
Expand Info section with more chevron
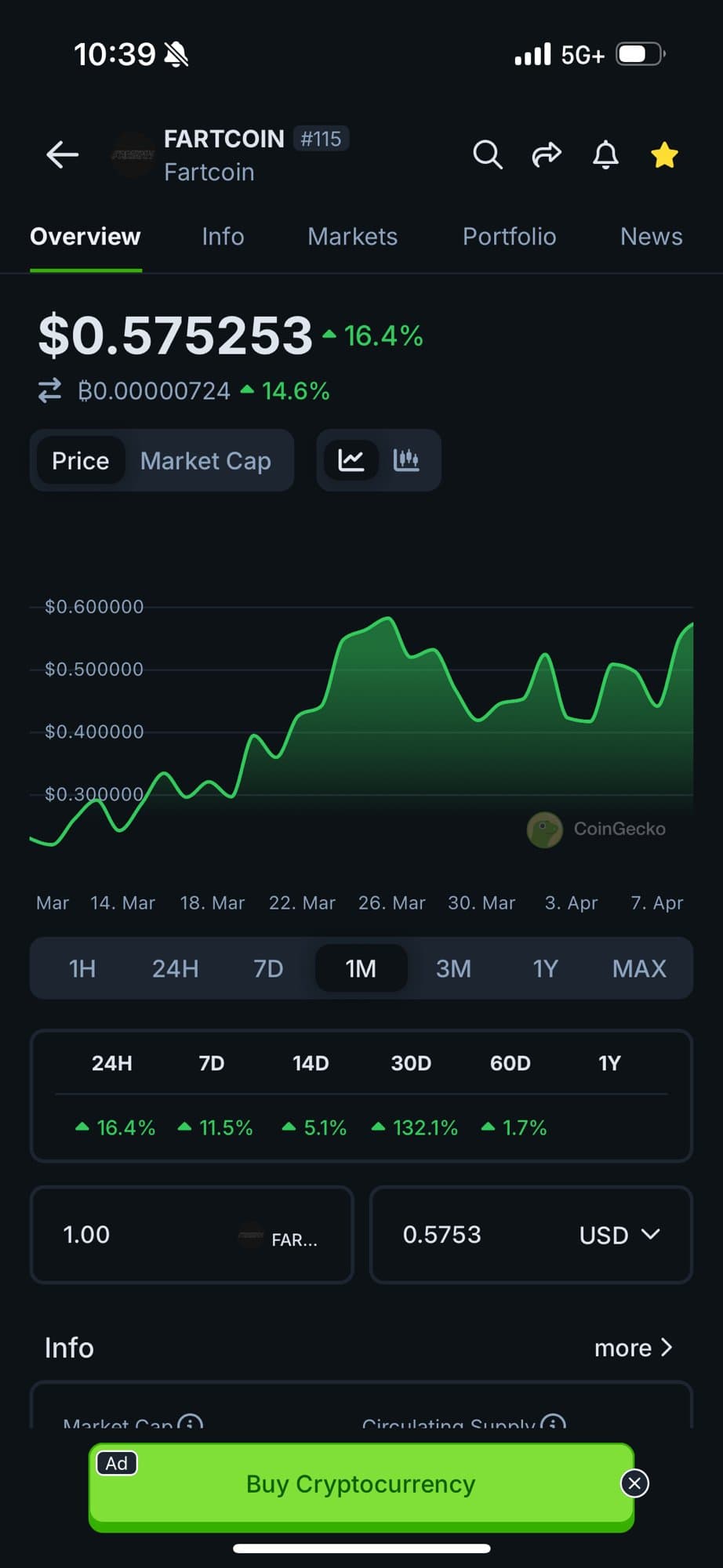point(634,1348)
